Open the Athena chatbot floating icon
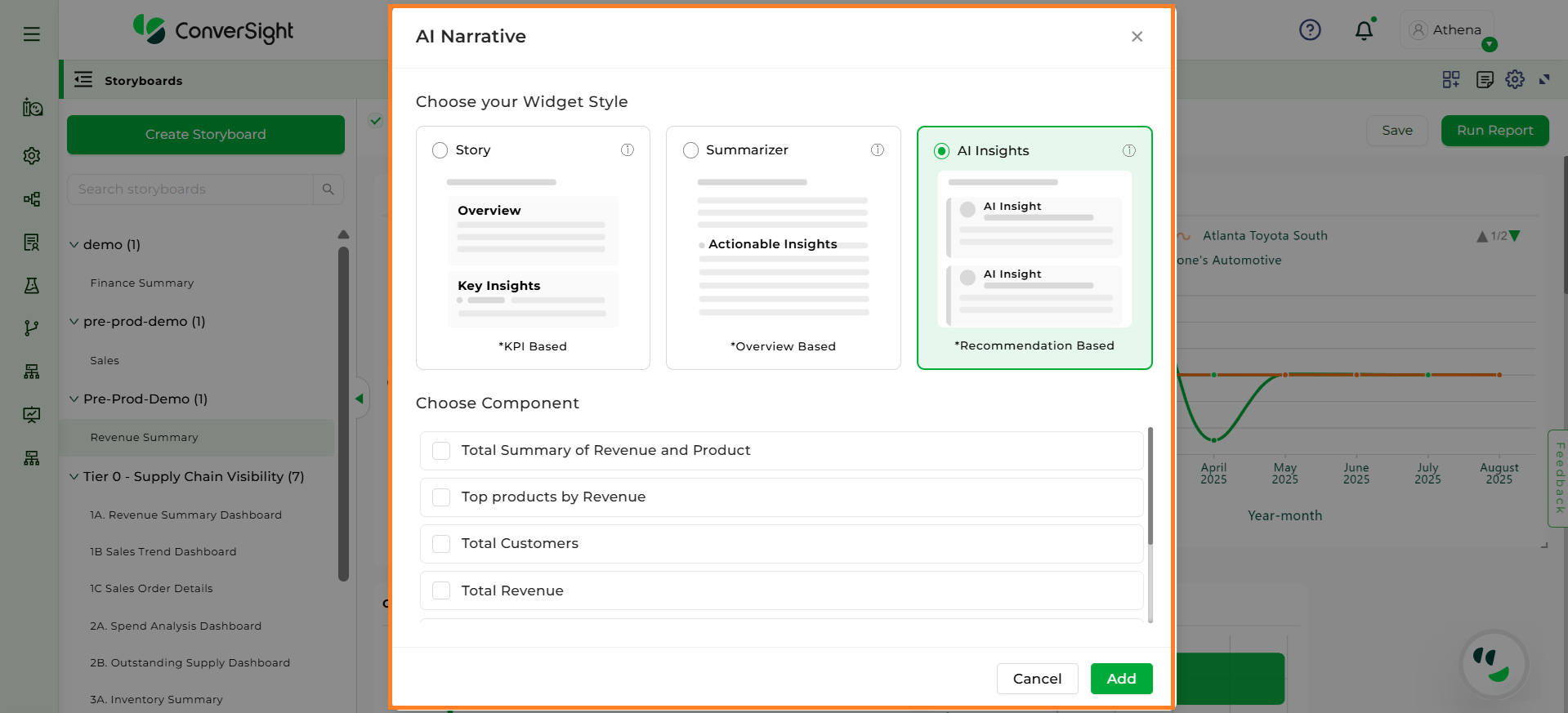 pos(1493,665)
